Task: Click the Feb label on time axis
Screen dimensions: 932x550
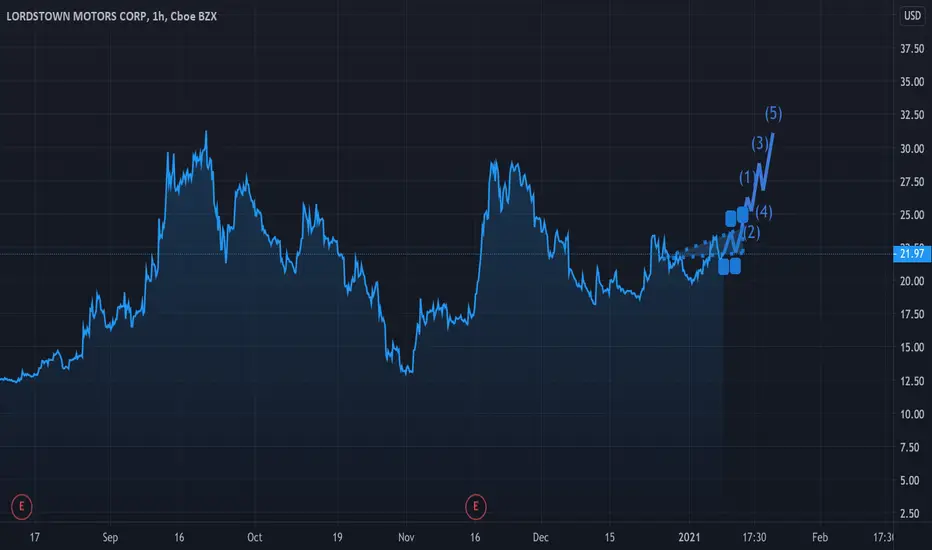Action: [820, 538]
